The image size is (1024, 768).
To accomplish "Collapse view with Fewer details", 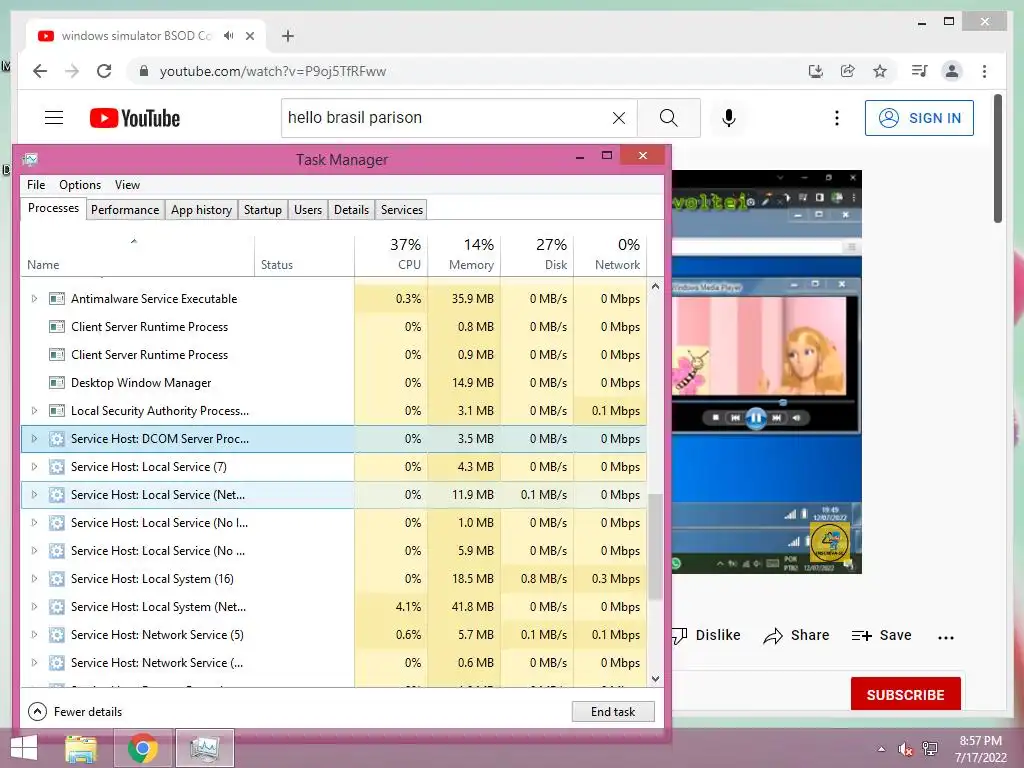I will tap(75, 712).
